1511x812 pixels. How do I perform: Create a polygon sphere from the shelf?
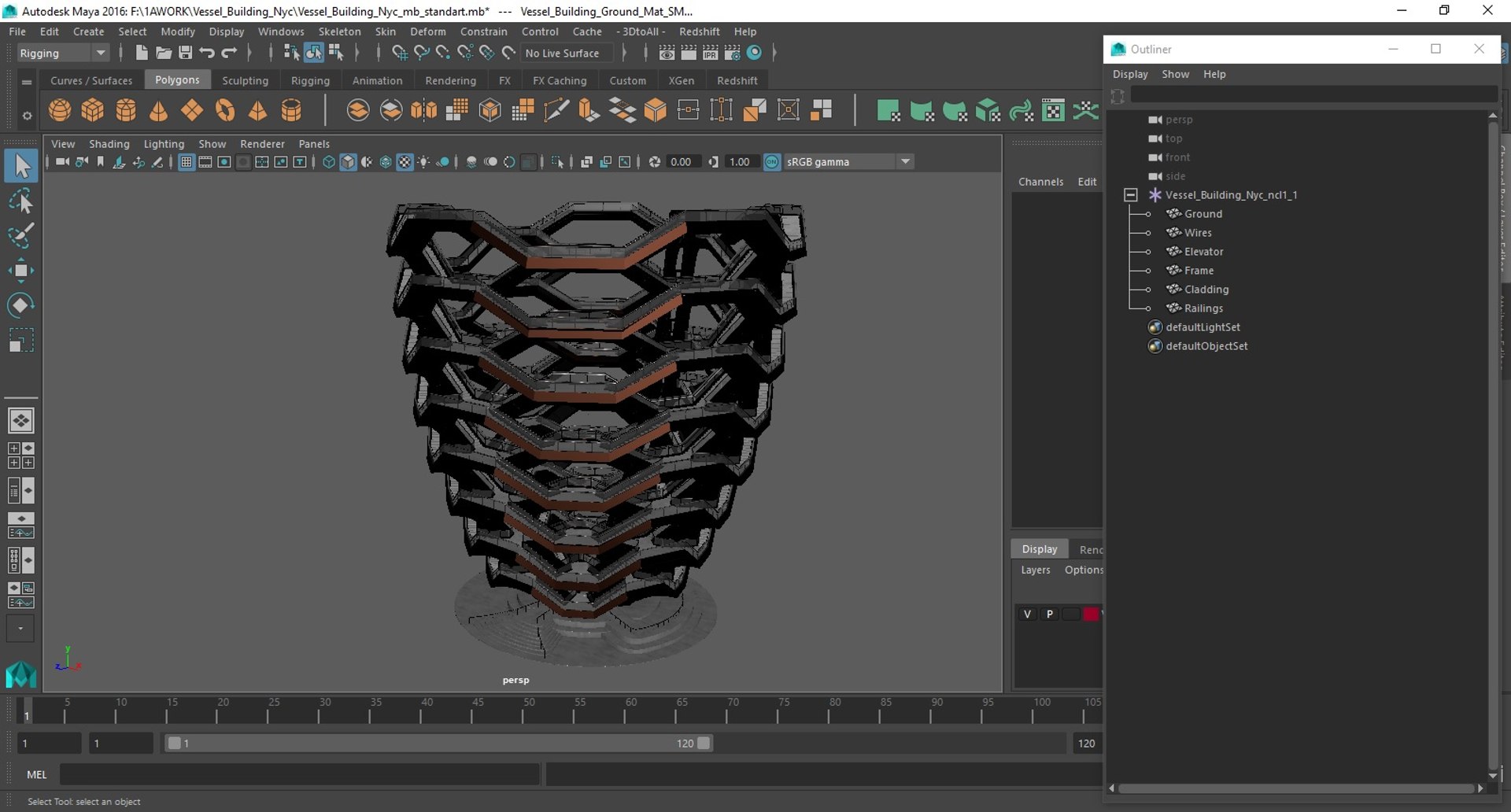[60, 110]
